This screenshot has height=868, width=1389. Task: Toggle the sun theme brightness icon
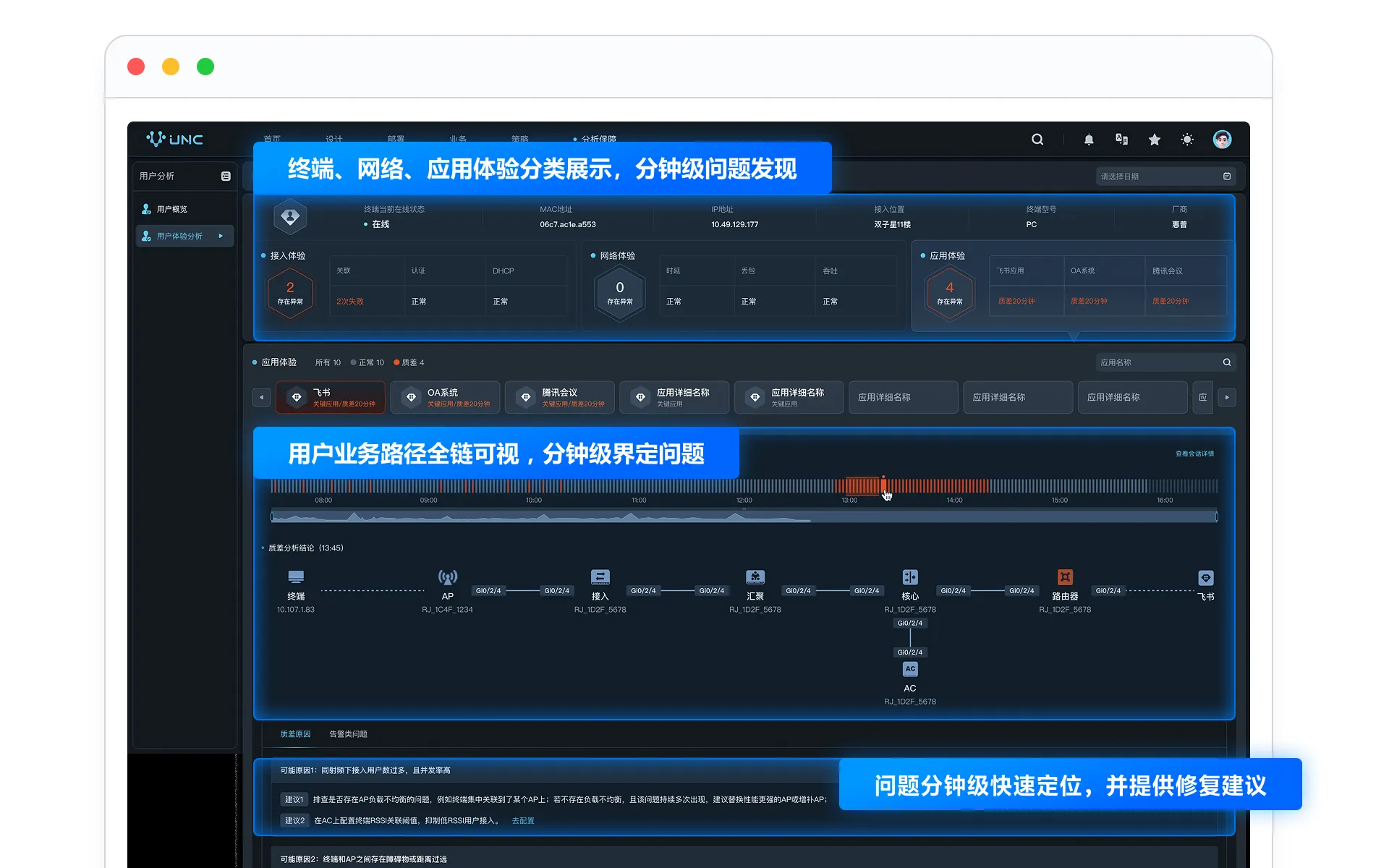pos(1187,140)
